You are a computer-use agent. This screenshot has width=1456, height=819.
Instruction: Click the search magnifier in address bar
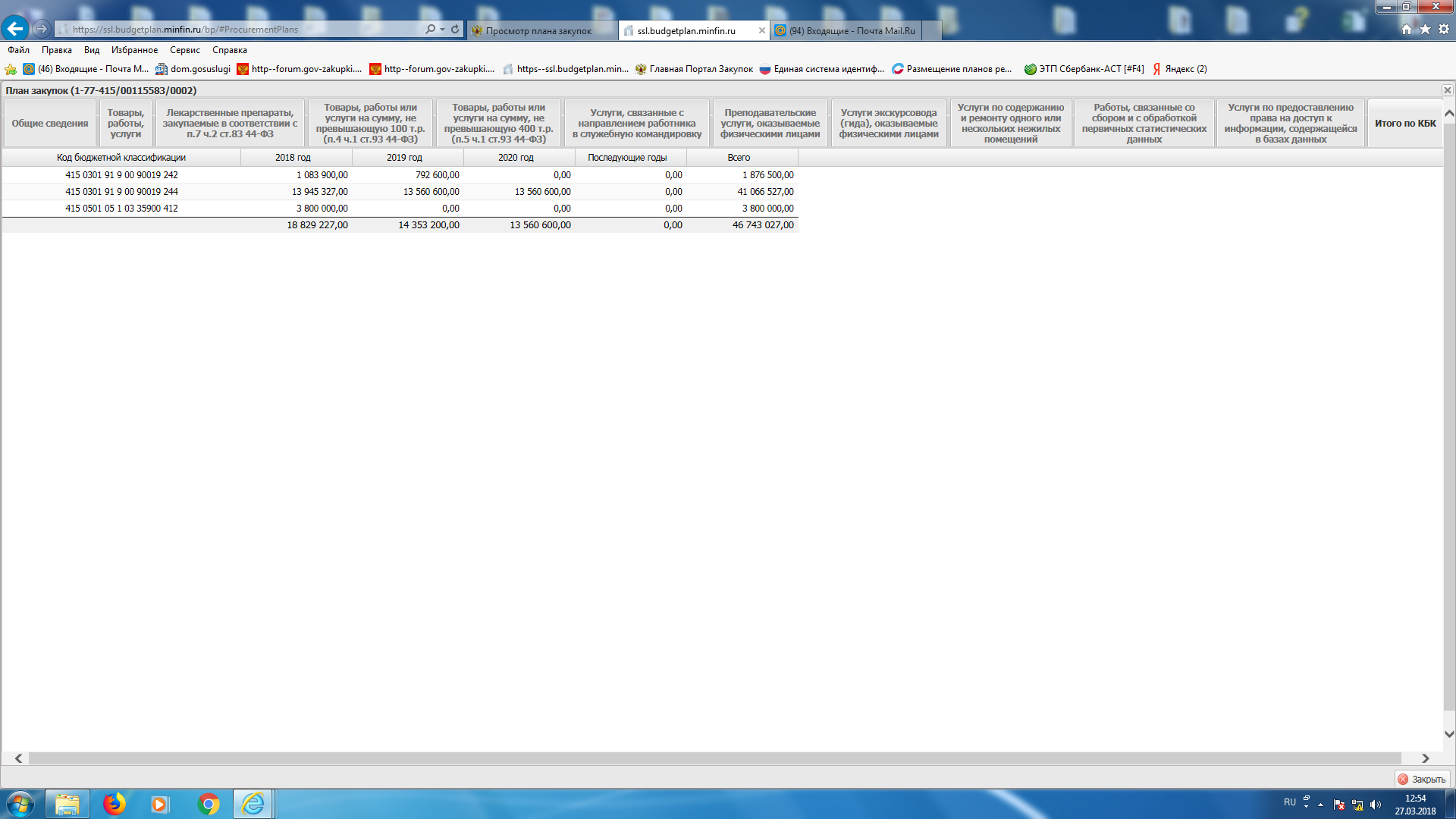click(x=430, y=29)
